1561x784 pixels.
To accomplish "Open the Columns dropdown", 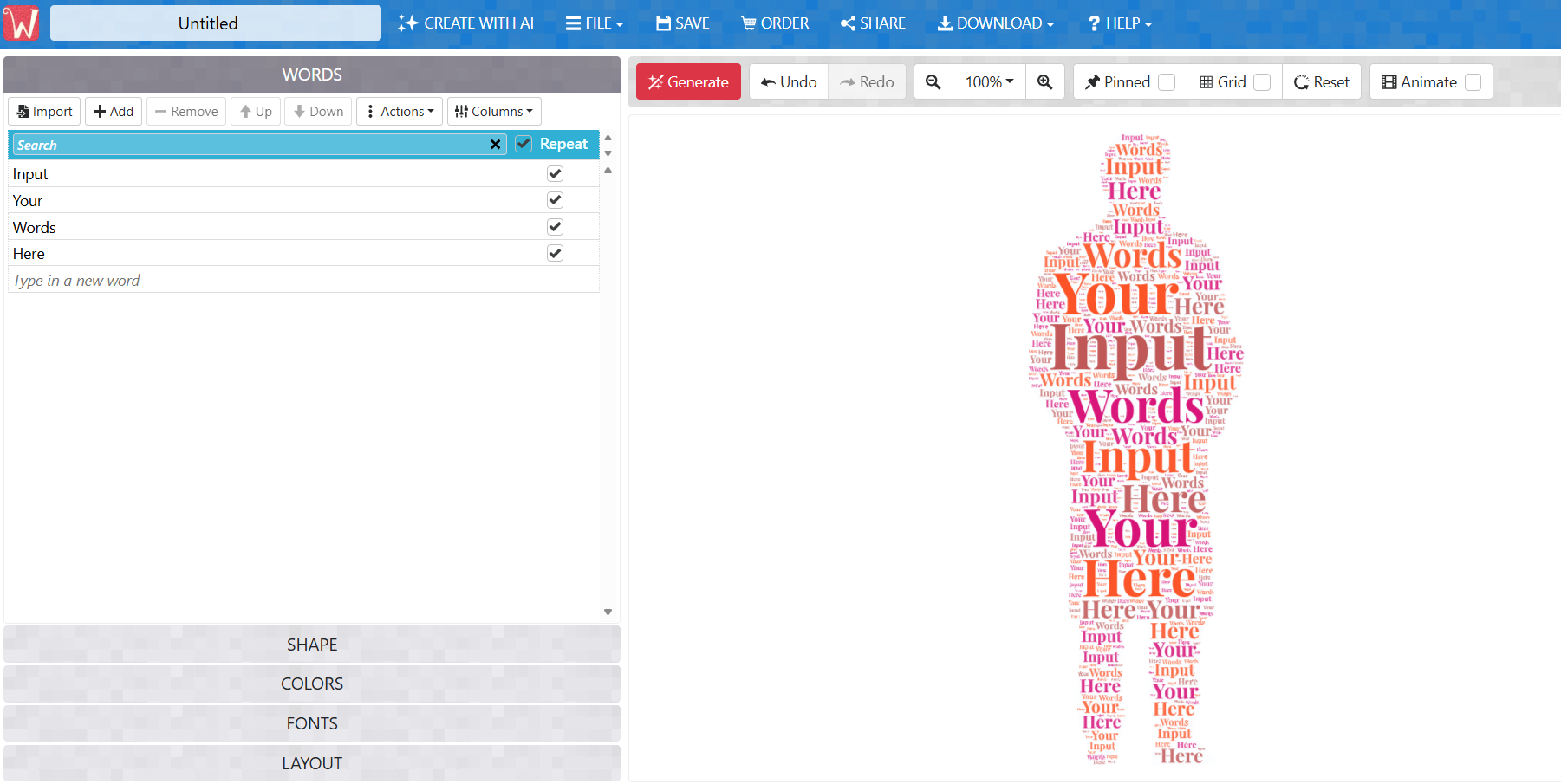I will 494,111.
